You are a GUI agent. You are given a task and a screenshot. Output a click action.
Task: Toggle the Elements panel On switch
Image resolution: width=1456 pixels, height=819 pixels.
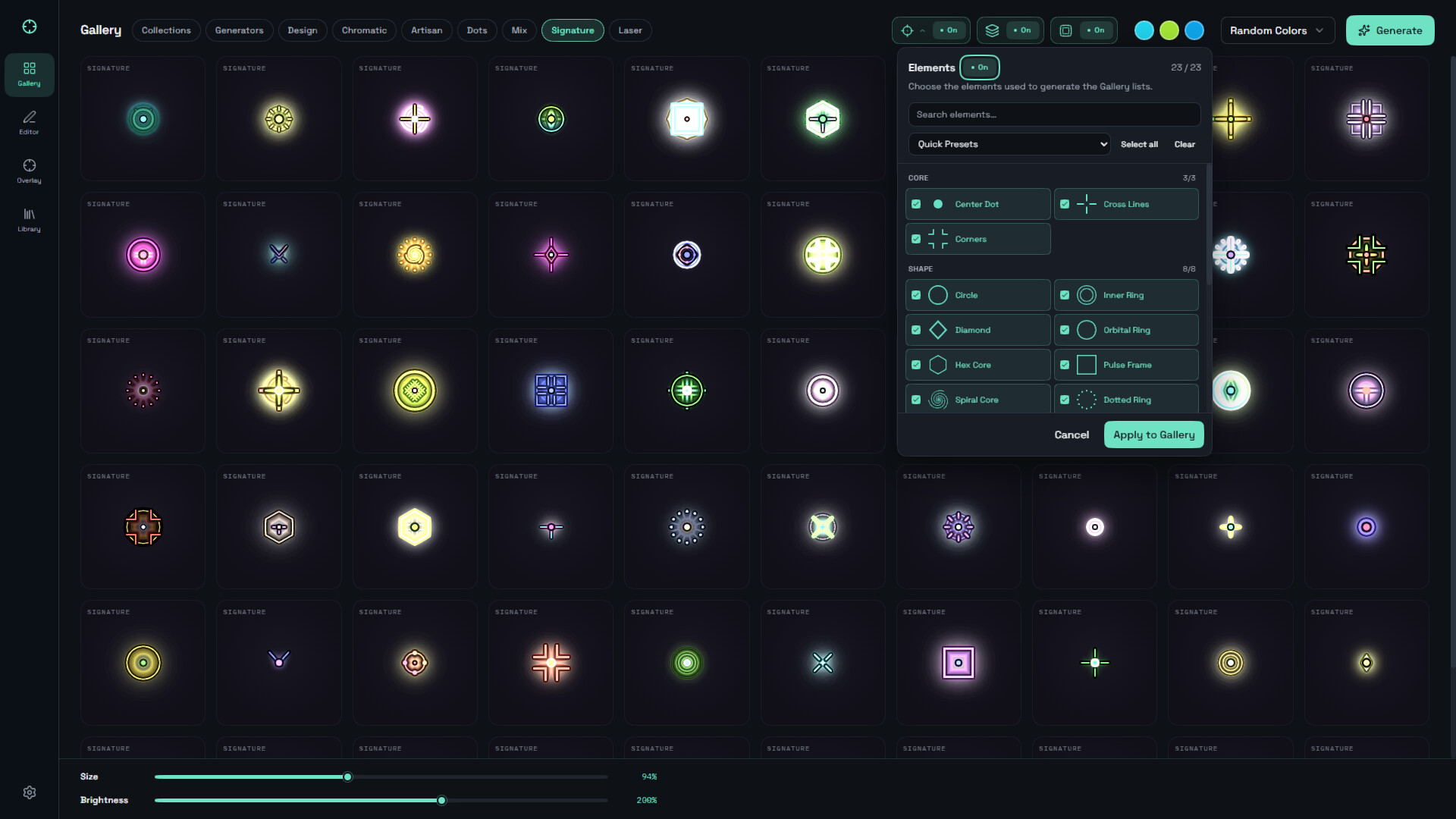[980, 67]
